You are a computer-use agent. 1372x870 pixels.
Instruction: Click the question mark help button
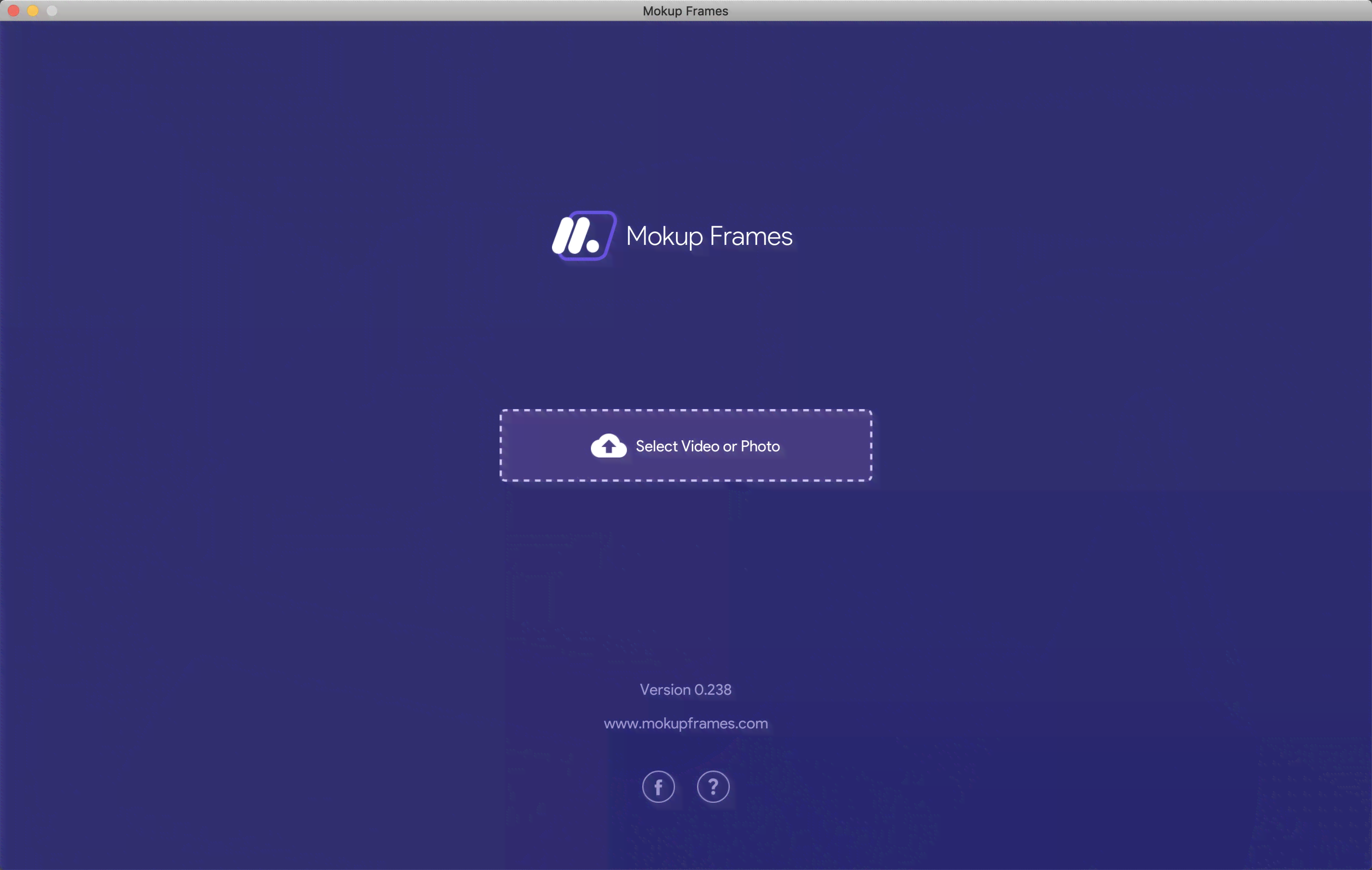(713, 786)
